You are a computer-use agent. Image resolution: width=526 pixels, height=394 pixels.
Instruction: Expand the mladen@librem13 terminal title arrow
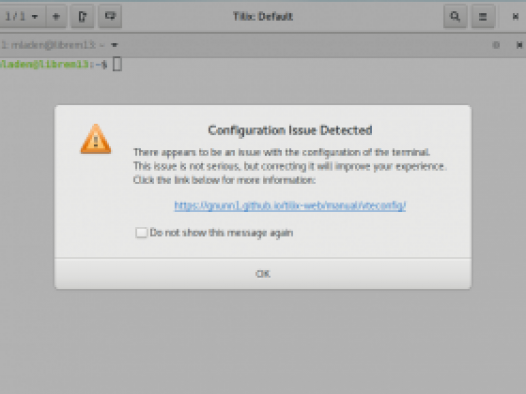coord(114,45)
